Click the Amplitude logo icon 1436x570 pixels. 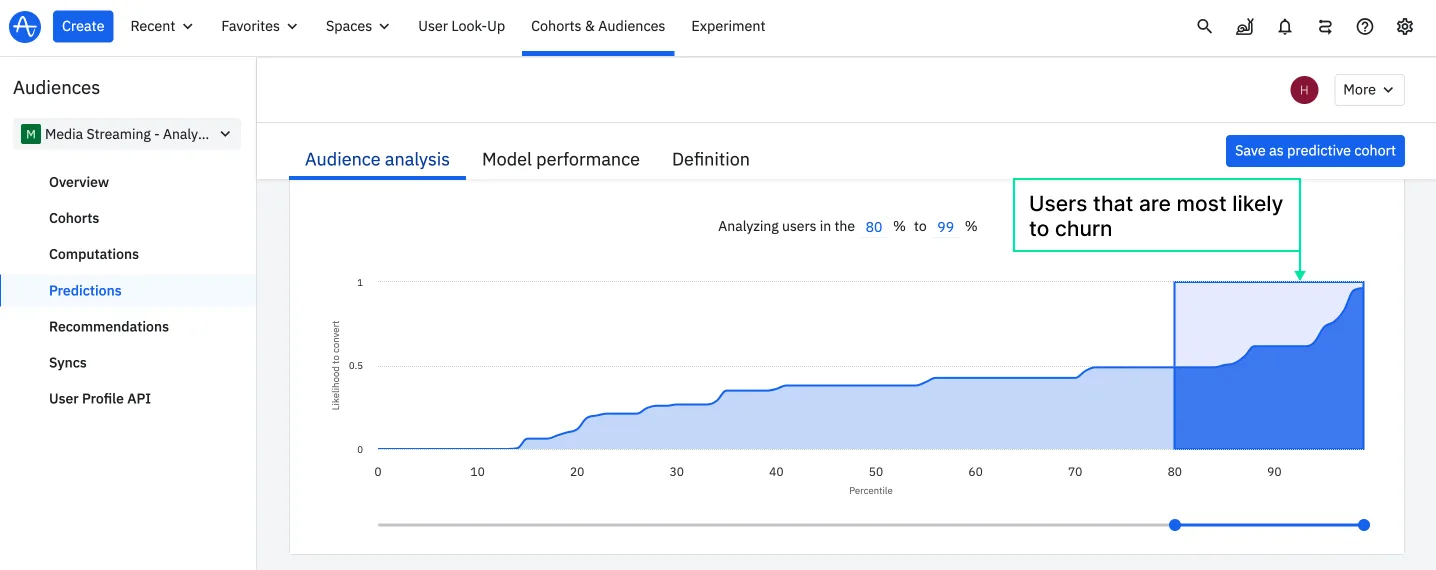24,27
